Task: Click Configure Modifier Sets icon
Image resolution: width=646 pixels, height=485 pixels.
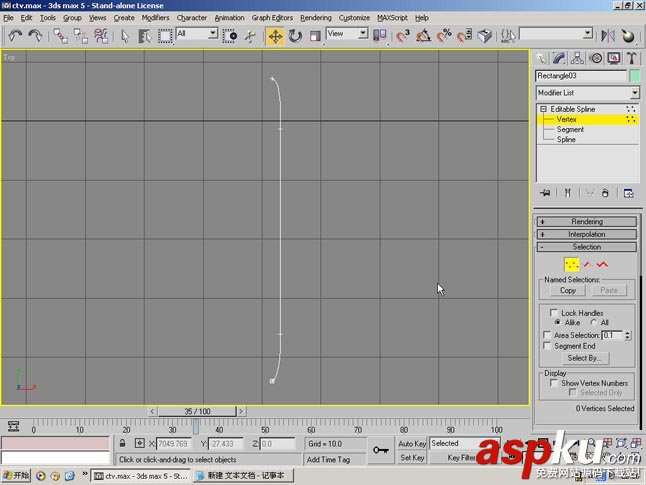Action: pyautogui.click(x=629, y=193)
